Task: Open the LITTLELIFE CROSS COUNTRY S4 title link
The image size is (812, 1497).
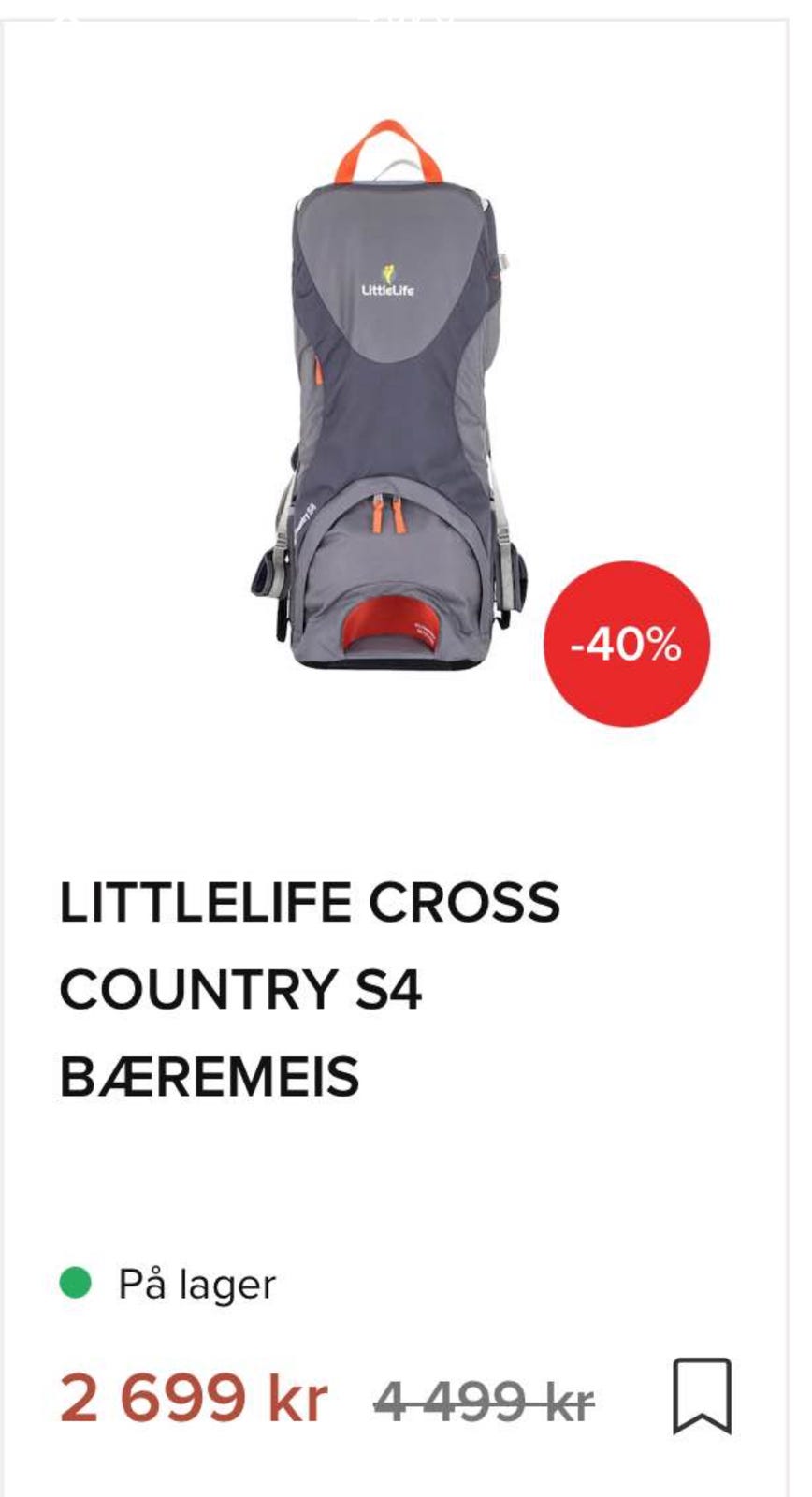Action: tap(310, 989)
